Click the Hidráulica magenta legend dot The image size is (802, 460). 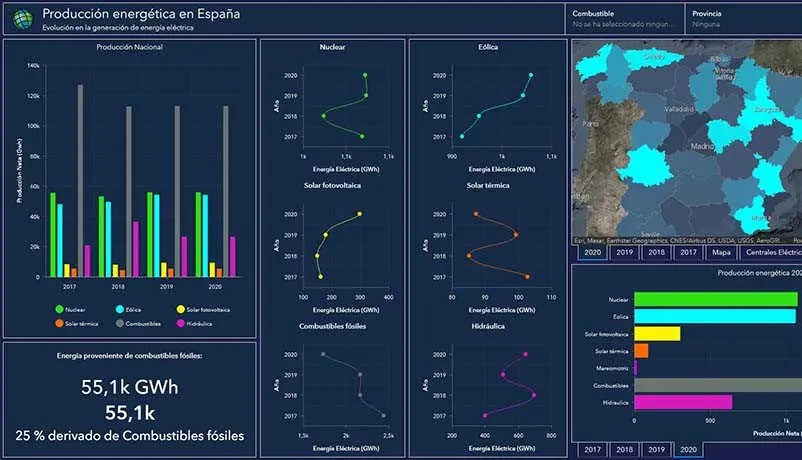[x=180, y=324]
